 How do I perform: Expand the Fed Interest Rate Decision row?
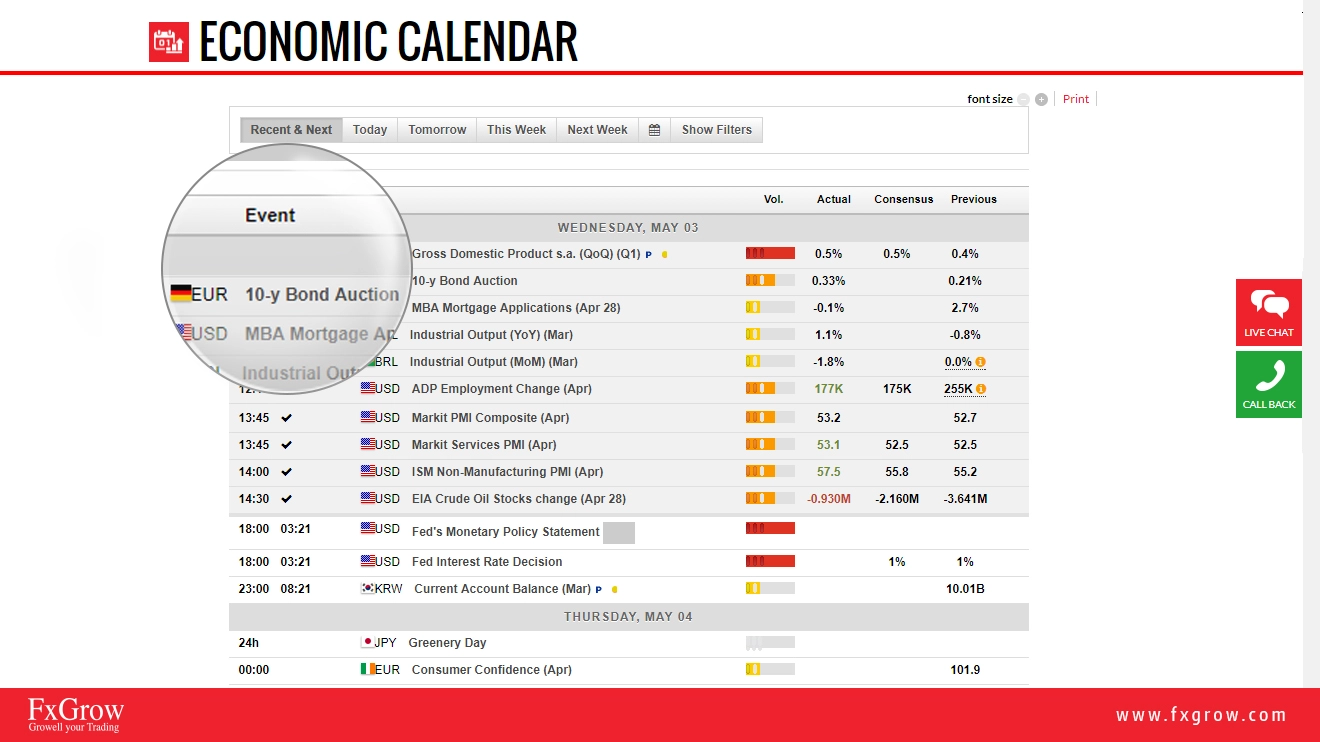(487, 562)
